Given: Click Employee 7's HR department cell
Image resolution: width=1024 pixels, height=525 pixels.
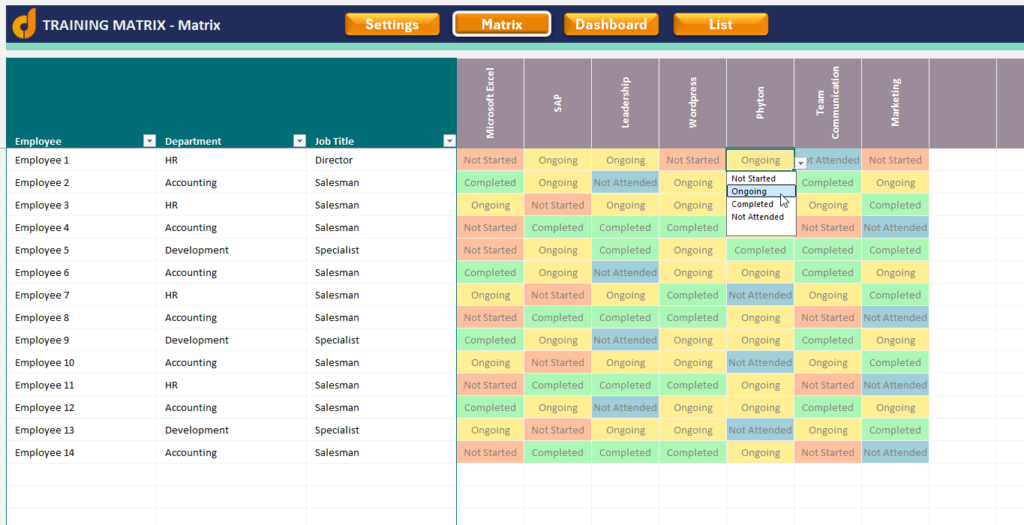Looking at the screenshot, I should (231, 295).
